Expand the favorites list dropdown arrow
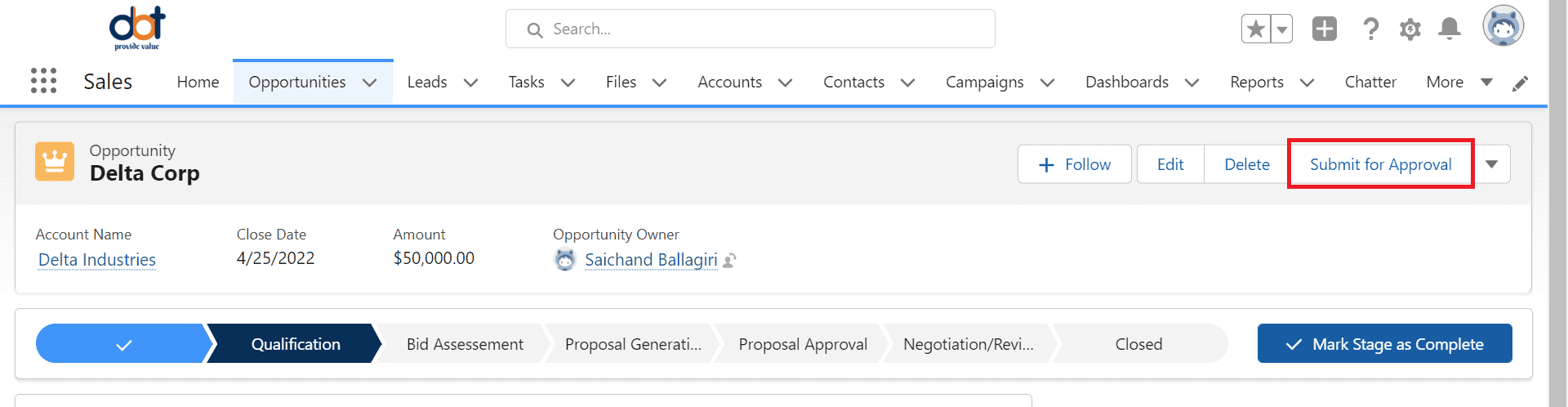 pyautogui.click(x=1282, y=29)
